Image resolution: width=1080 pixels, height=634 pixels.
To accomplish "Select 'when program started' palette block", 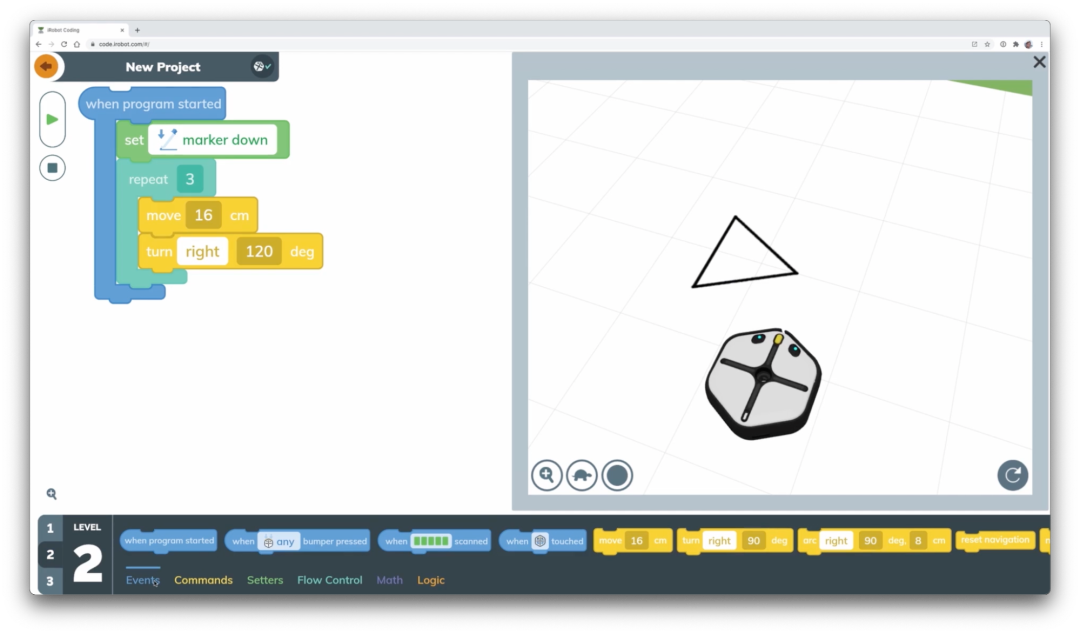I will click(169, 540).
